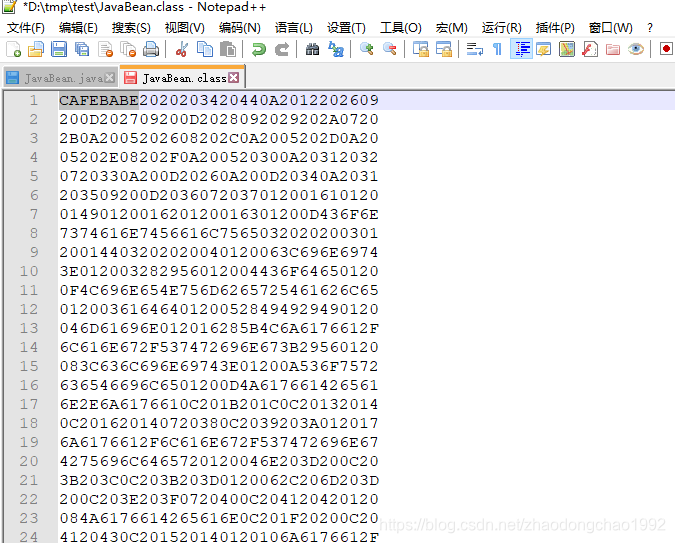Click line number 24 in margin

29,537
